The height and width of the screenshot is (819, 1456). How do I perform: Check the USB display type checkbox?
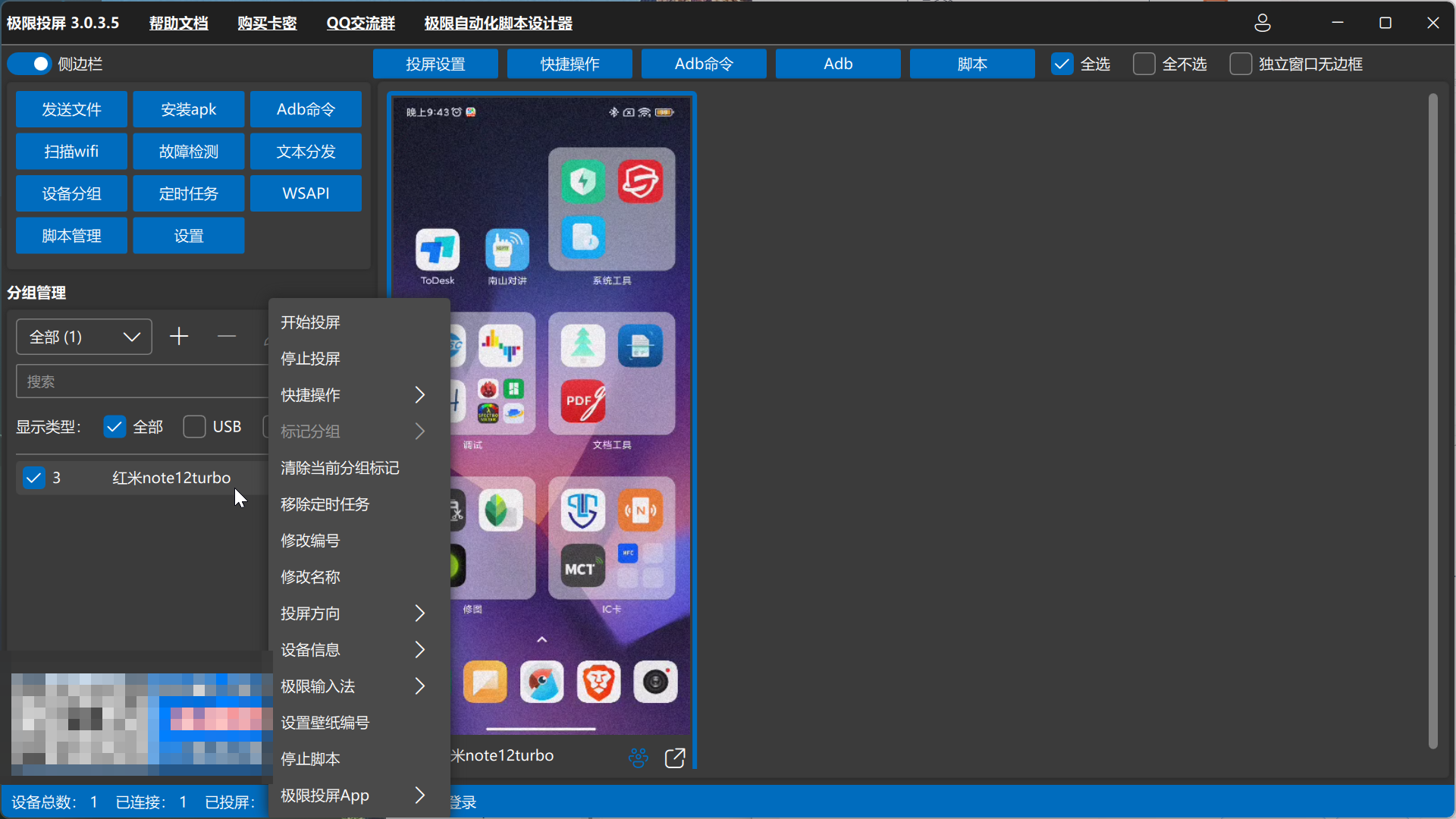(194, 427)
